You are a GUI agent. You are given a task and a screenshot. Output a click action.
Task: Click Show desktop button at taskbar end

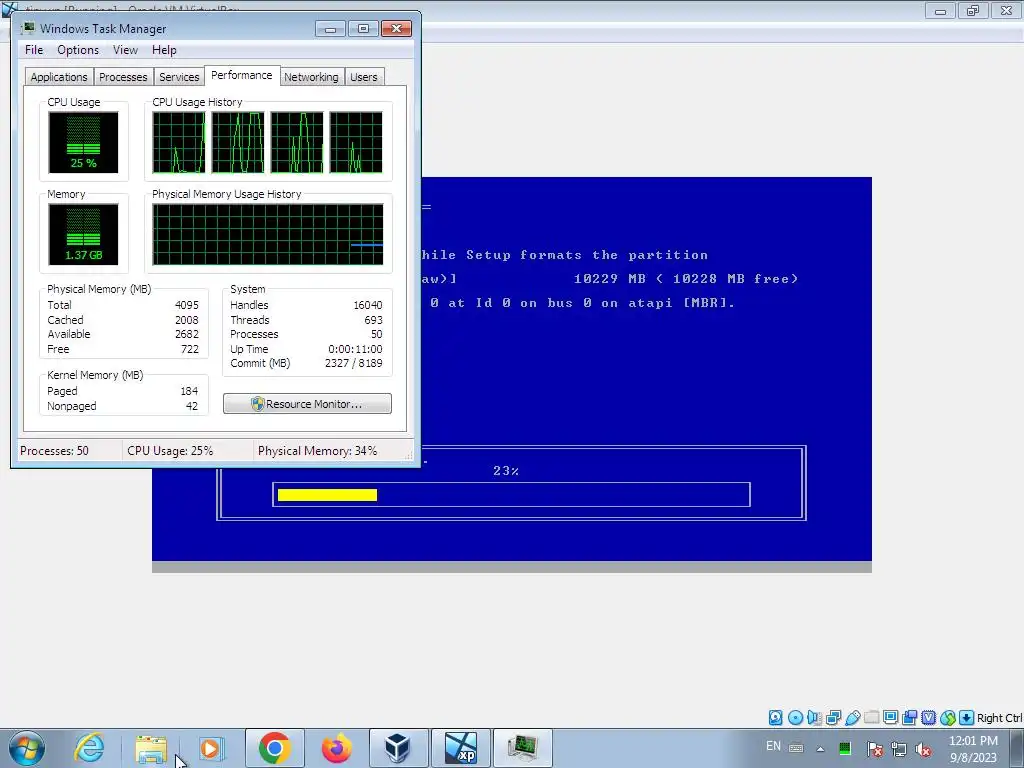[x=1018, y=748]
